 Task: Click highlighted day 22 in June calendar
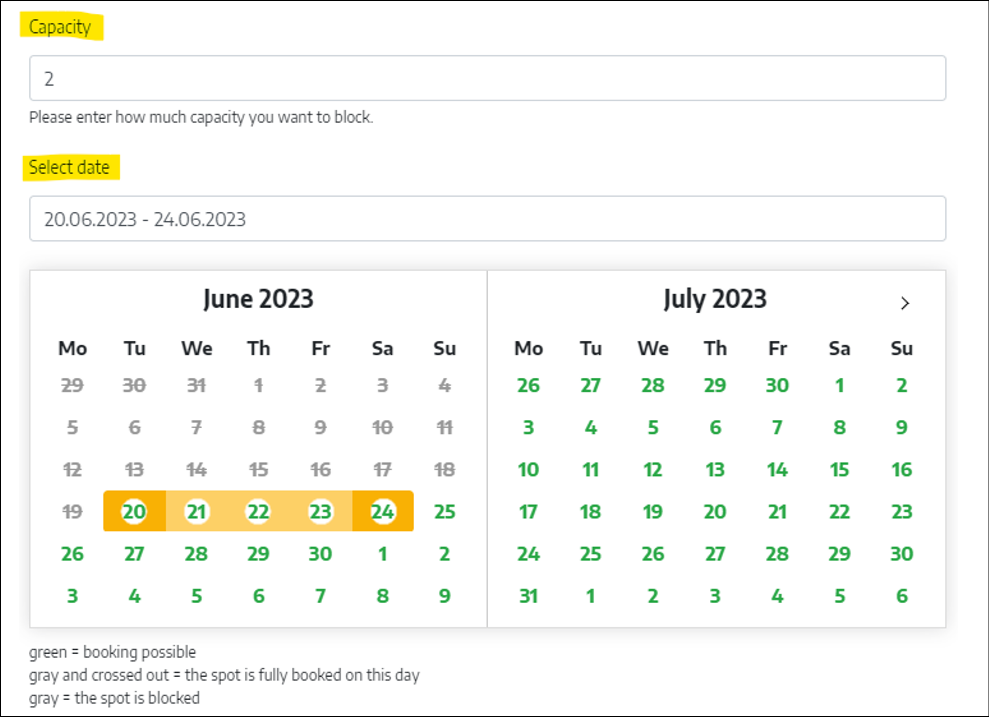(x=258, y=512)
